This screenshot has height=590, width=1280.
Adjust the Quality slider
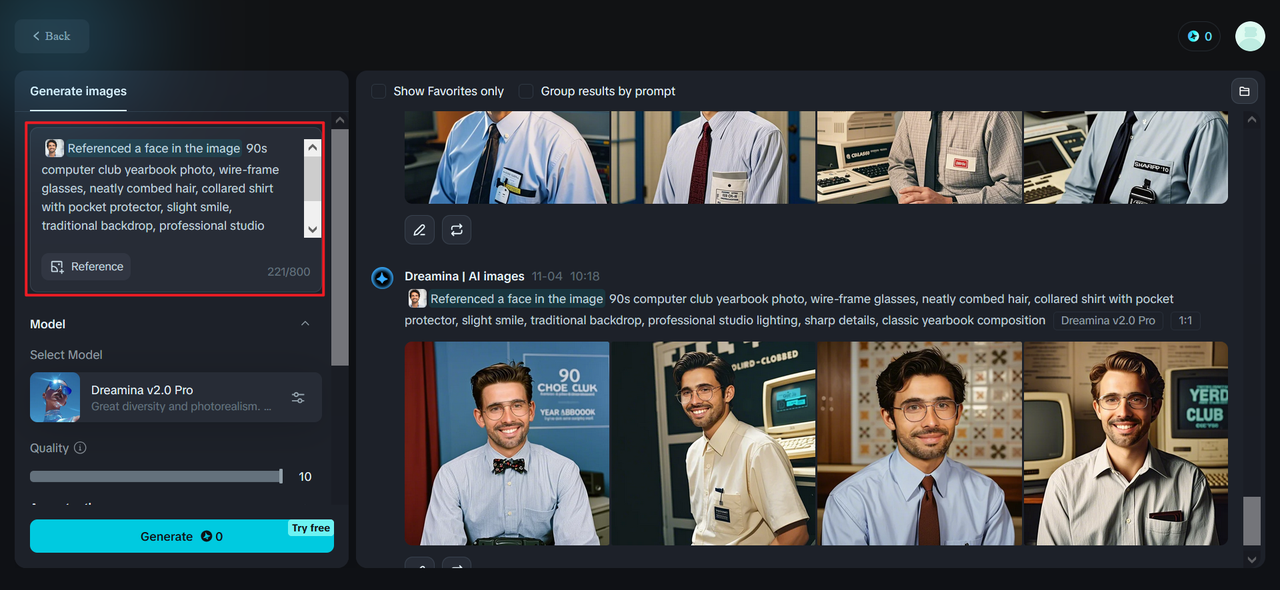[x=156, y=476]
